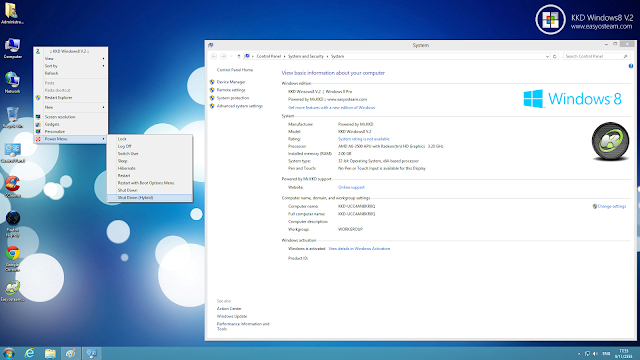Click the network tray icon
The height and width of the screenshot is (360, 640).
coord(587,353)
